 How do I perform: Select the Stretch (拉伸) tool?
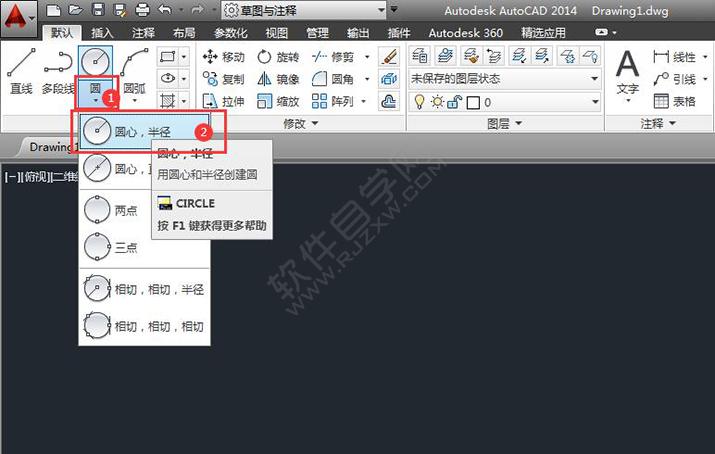(x=223, y=101)
